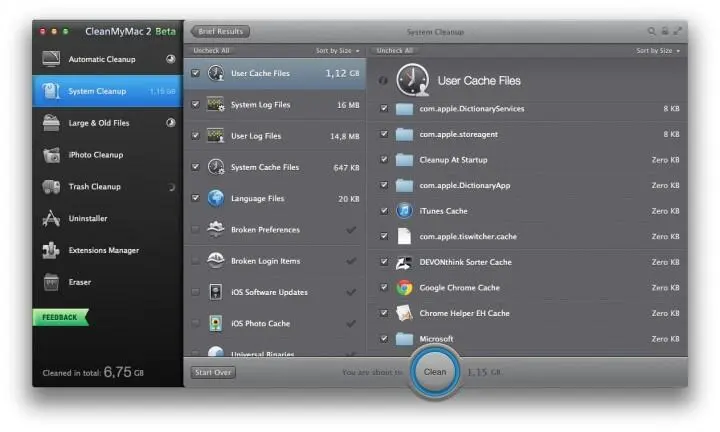
Task: Click the System Cleanup sidebar icon
Action: click(51, 91)
